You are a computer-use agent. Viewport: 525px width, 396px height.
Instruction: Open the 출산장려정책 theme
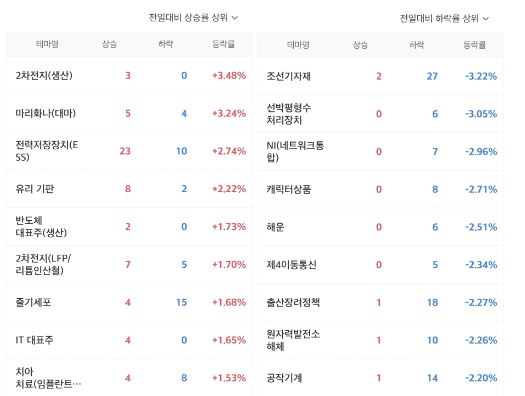click(x=293, y=303)
